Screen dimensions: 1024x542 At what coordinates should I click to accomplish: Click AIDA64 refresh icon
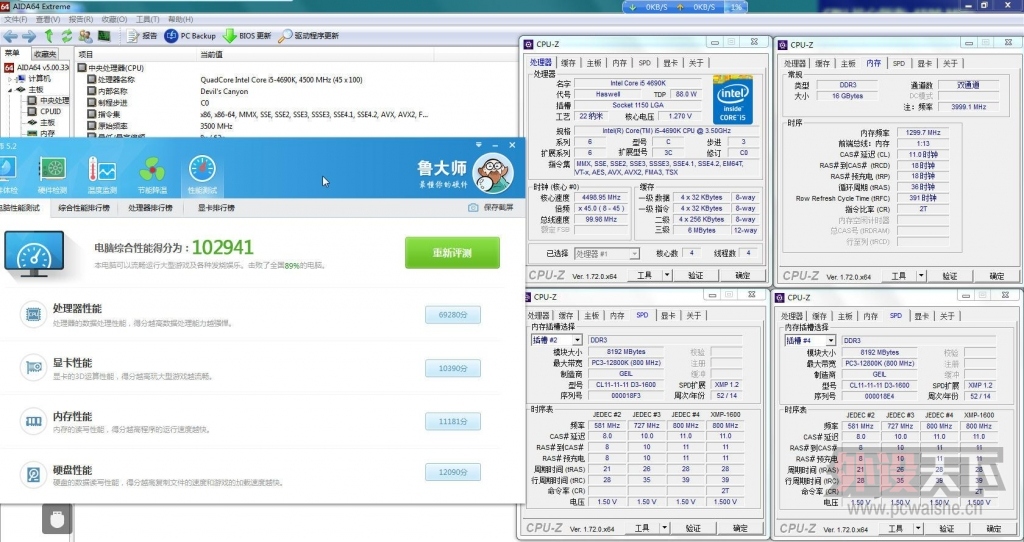point(67,36)
